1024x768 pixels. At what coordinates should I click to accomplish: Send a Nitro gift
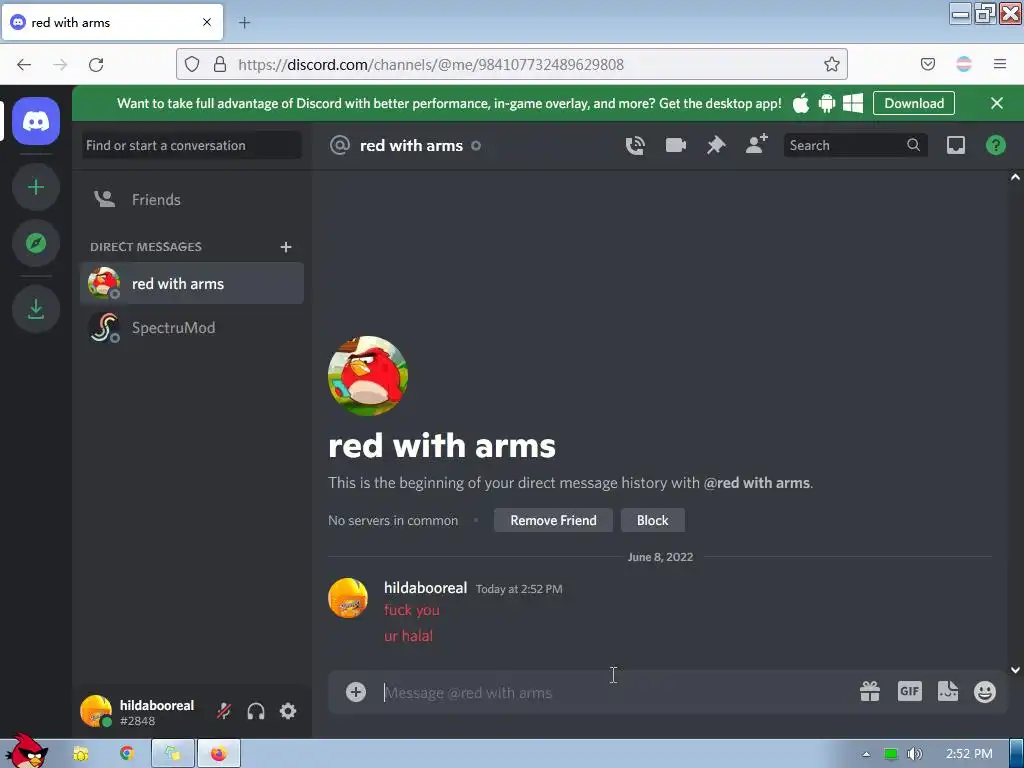(x=870, y=691)
